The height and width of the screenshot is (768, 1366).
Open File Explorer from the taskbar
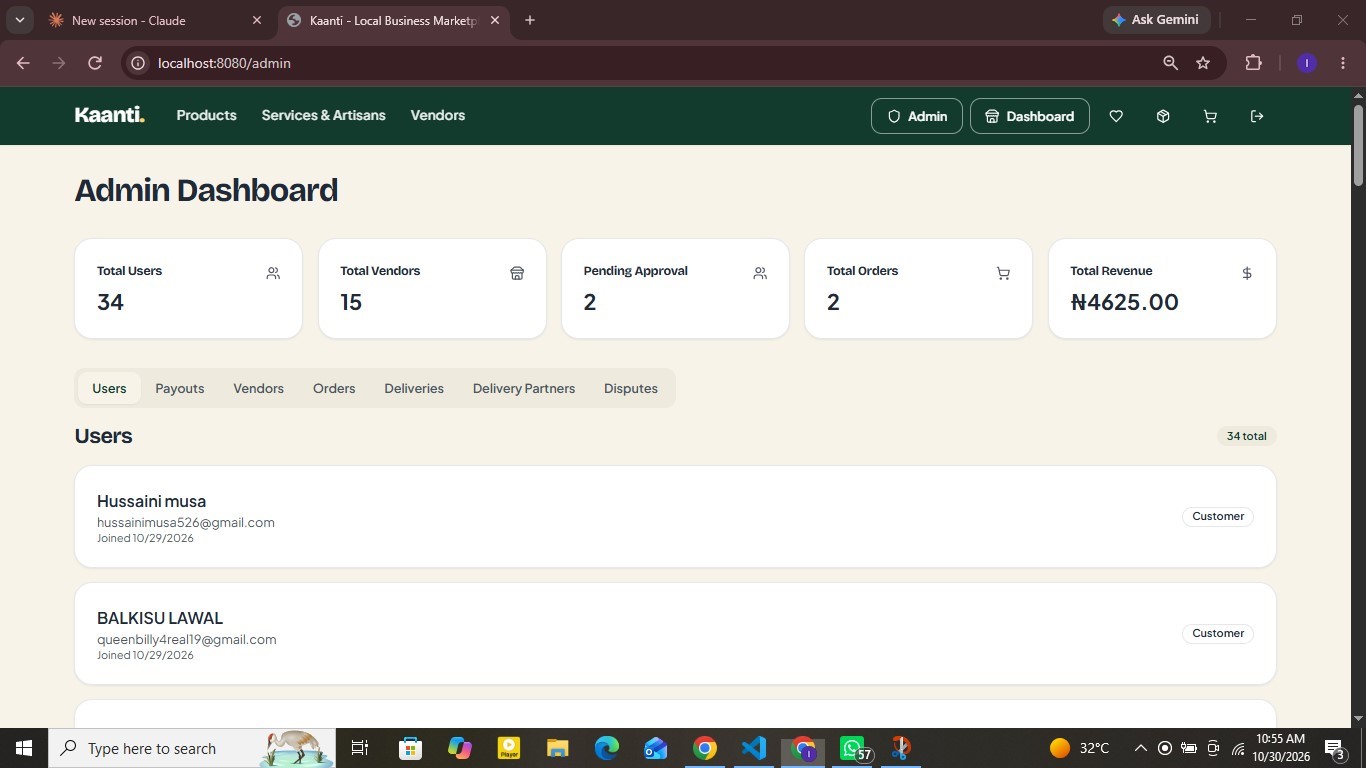557,748
